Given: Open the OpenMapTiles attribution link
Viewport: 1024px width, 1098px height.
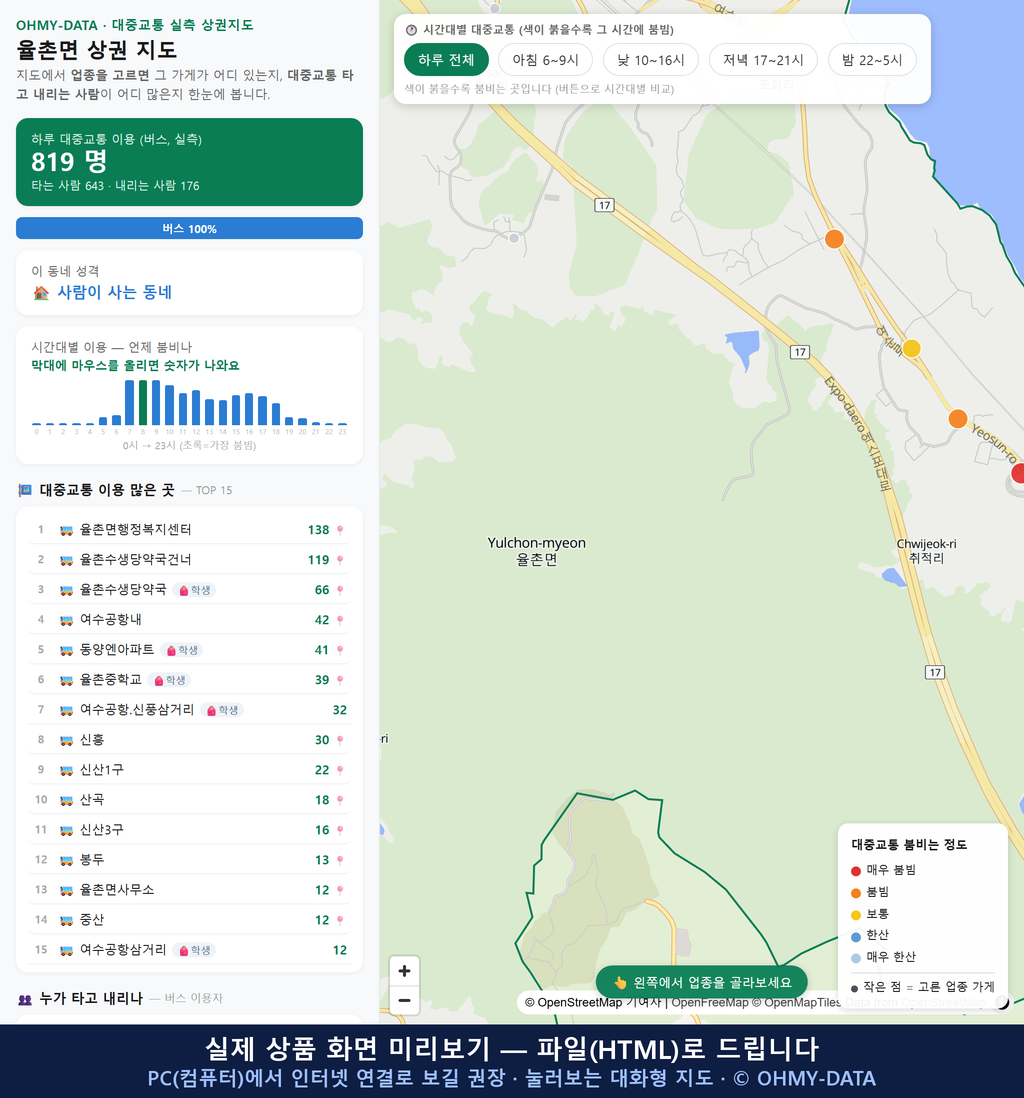Looking at the screenshot, I should click(797, 1003).
